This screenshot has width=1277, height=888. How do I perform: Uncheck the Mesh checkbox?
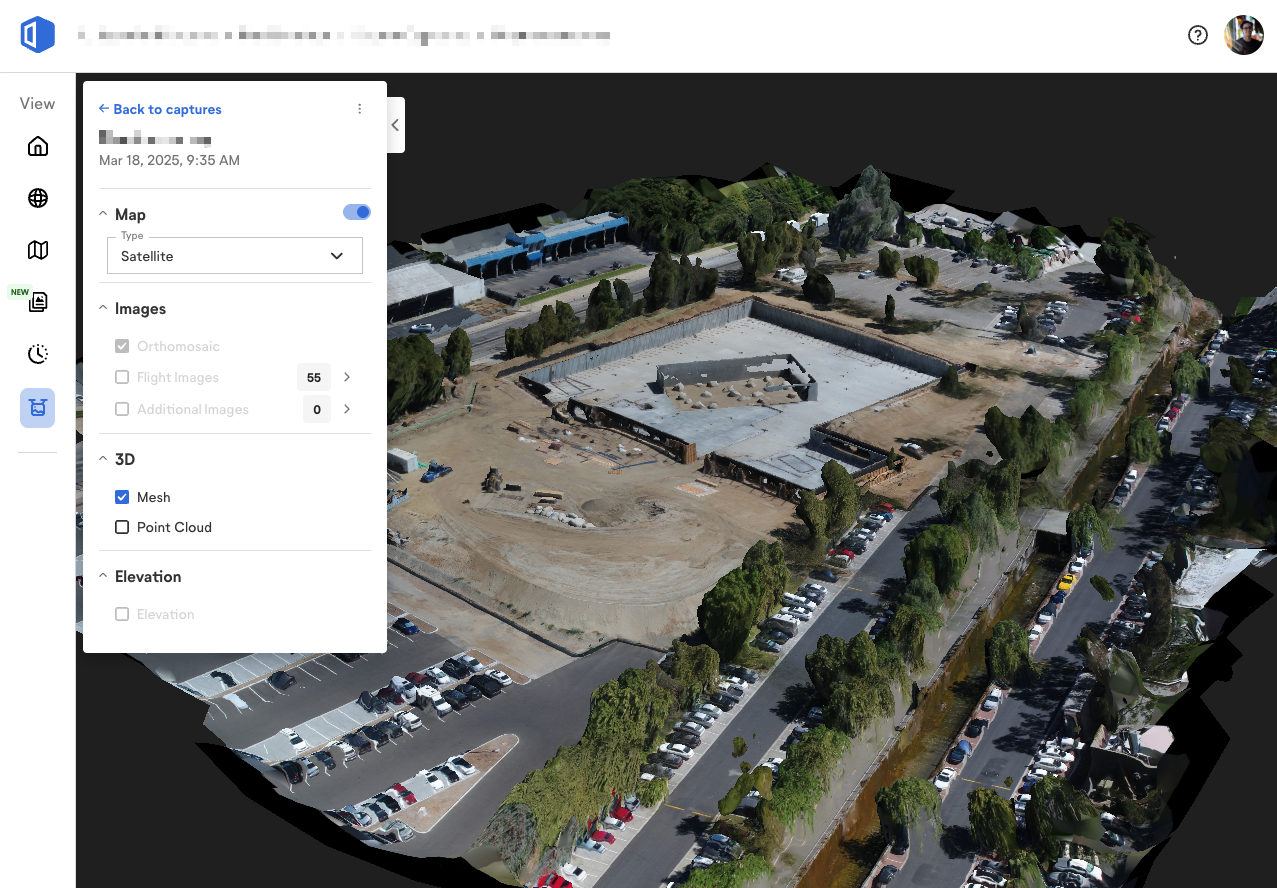coord(122,497)
